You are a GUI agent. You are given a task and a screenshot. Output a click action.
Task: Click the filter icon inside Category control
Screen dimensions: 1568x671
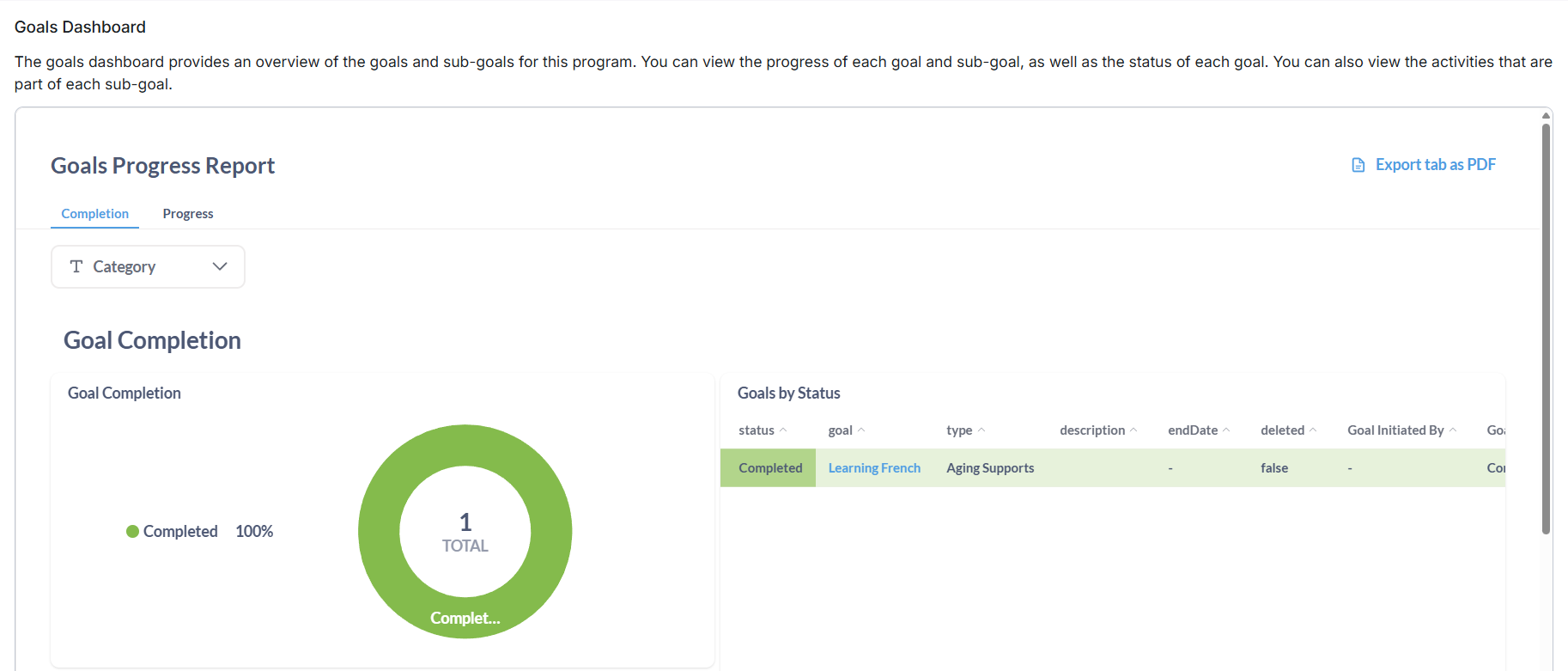76,266
